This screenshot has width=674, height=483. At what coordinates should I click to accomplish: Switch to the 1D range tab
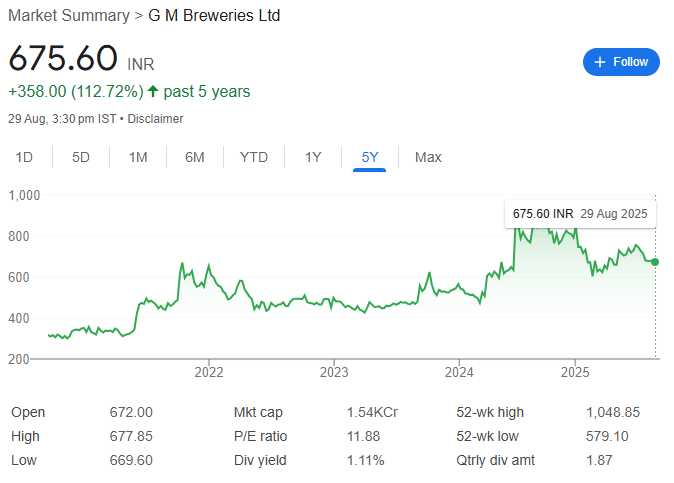(x=24, y=157)
